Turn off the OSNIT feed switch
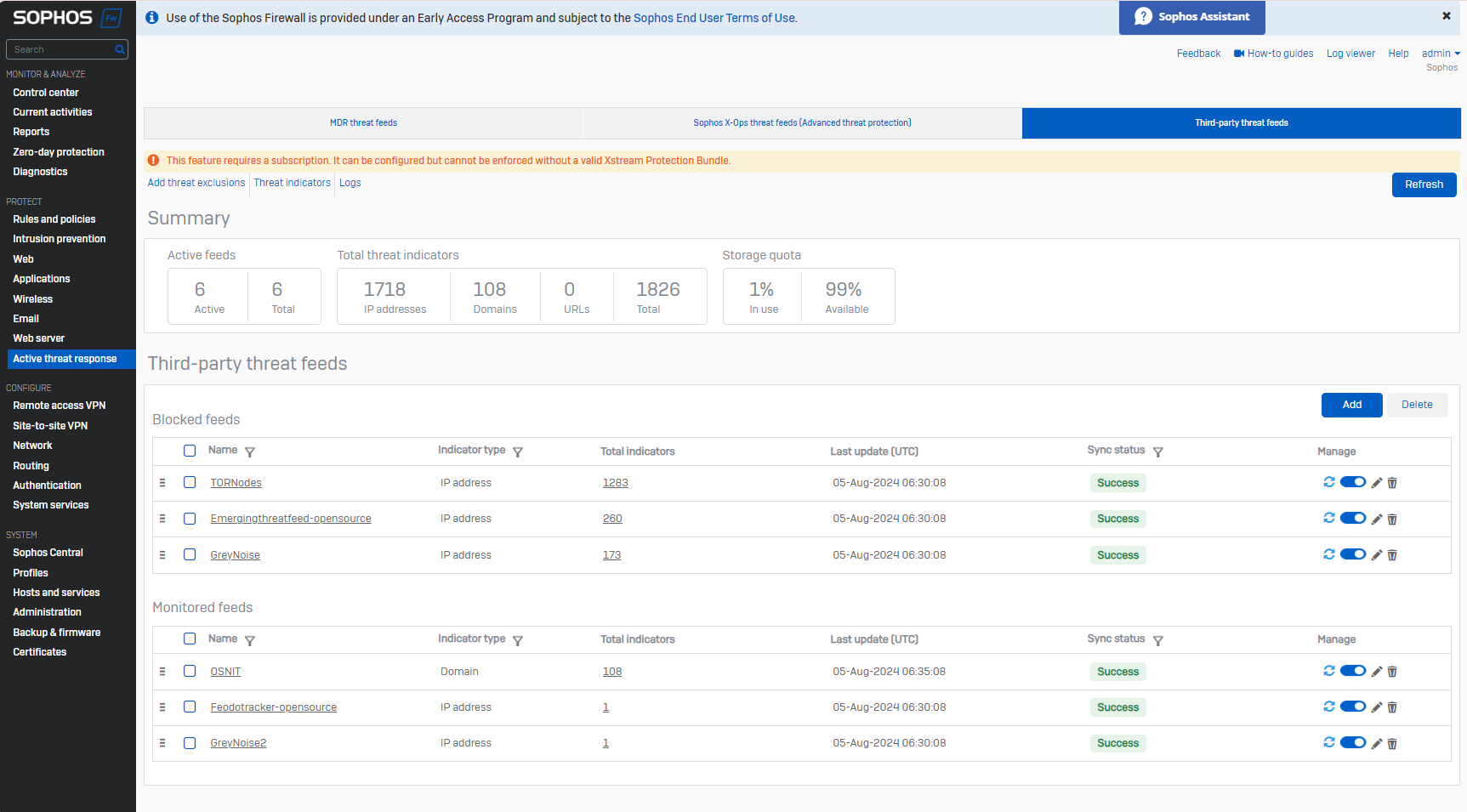The height and width of the screenshot is (812, 1467). [x=1352, y=671]
